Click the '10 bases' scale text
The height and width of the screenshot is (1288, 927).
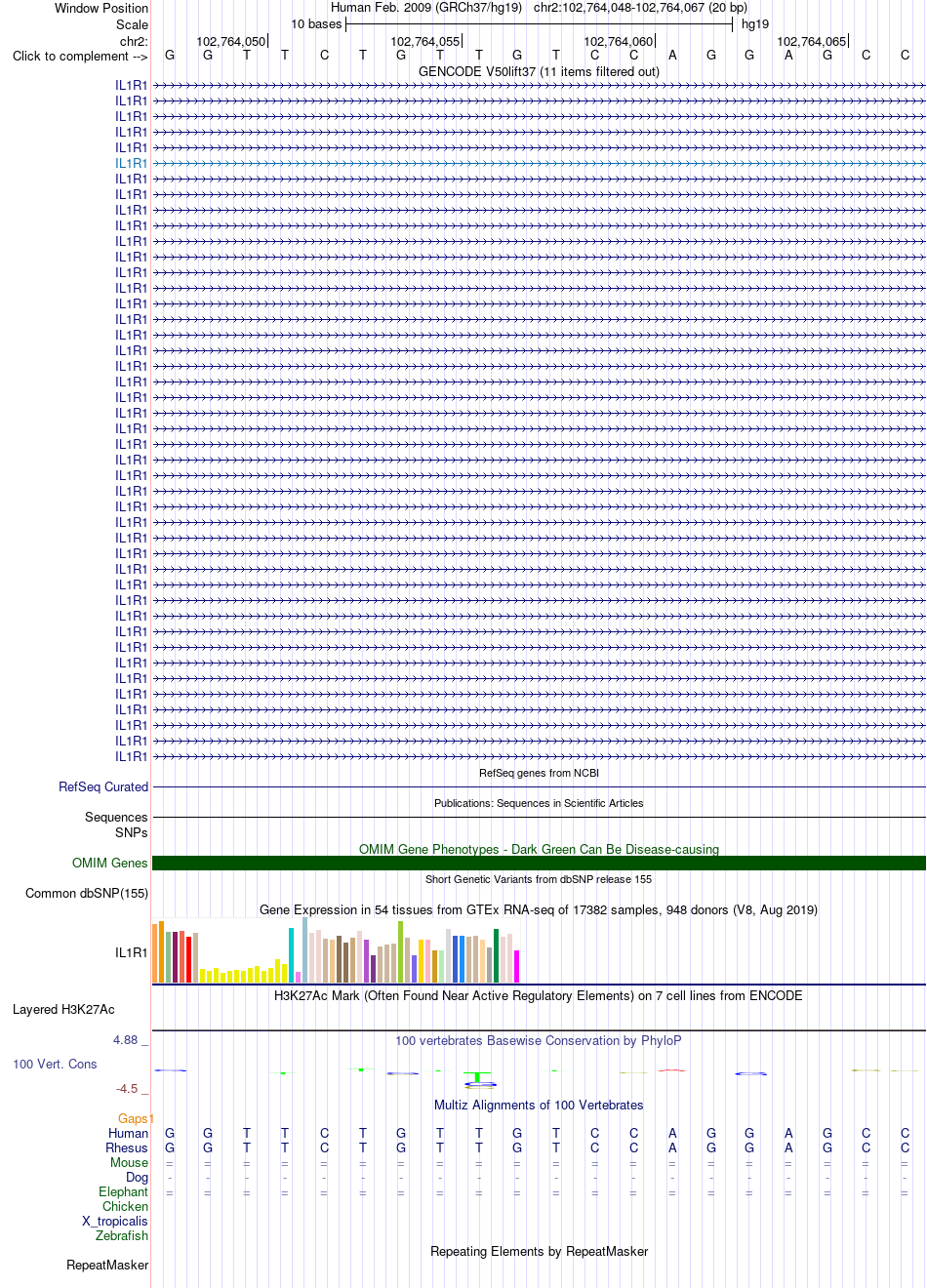point(316,24)
